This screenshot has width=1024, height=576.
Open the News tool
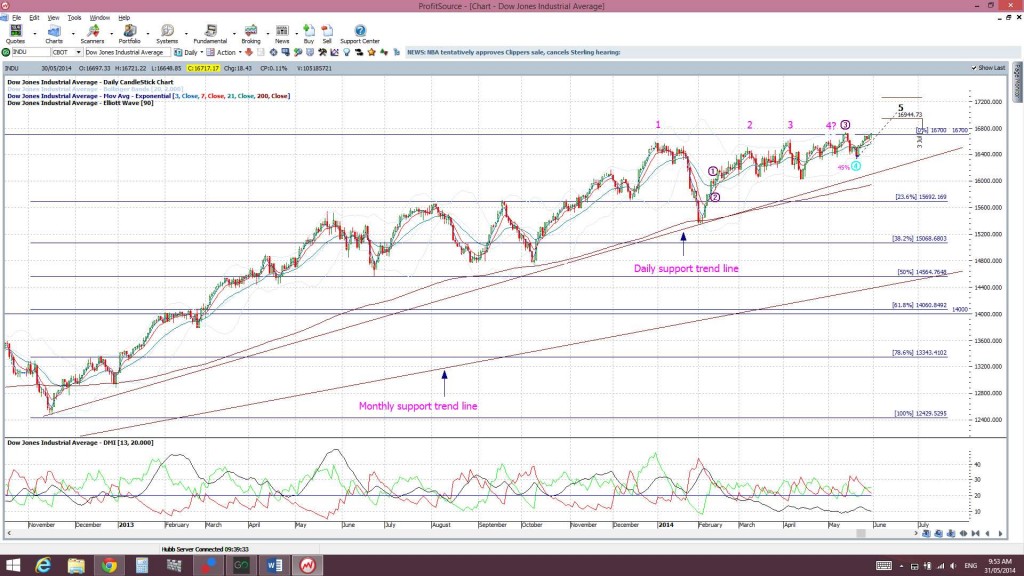[282, 33]
